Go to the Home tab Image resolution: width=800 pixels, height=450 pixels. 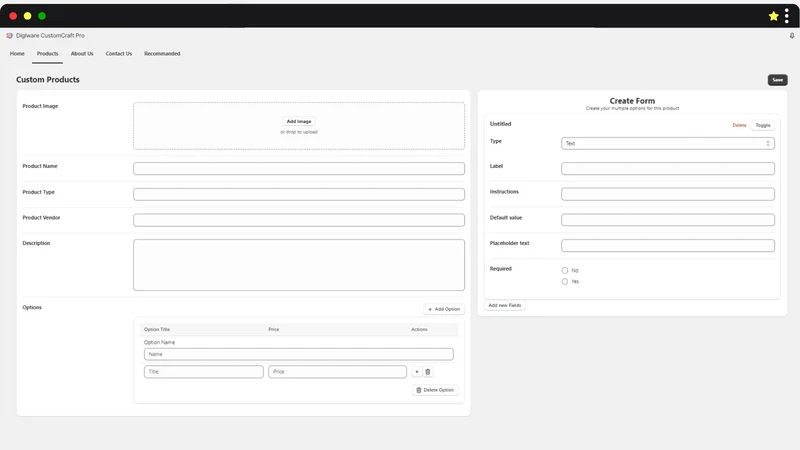pos(17,54)
